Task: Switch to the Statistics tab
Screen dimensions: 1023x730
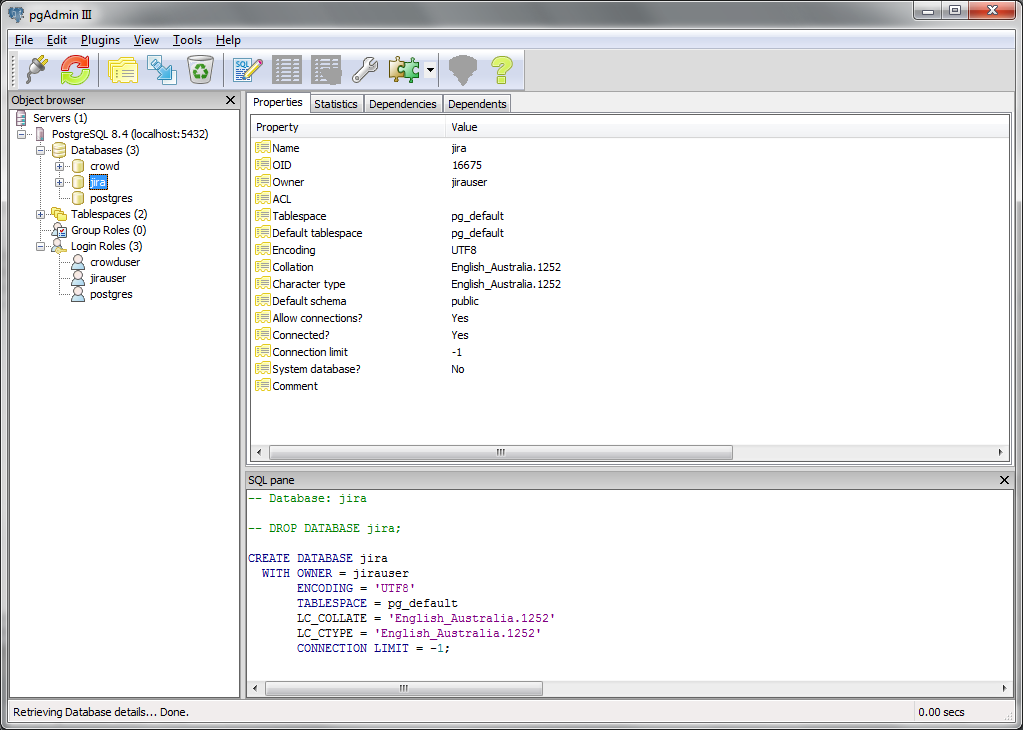Action: tap(336, 104)
